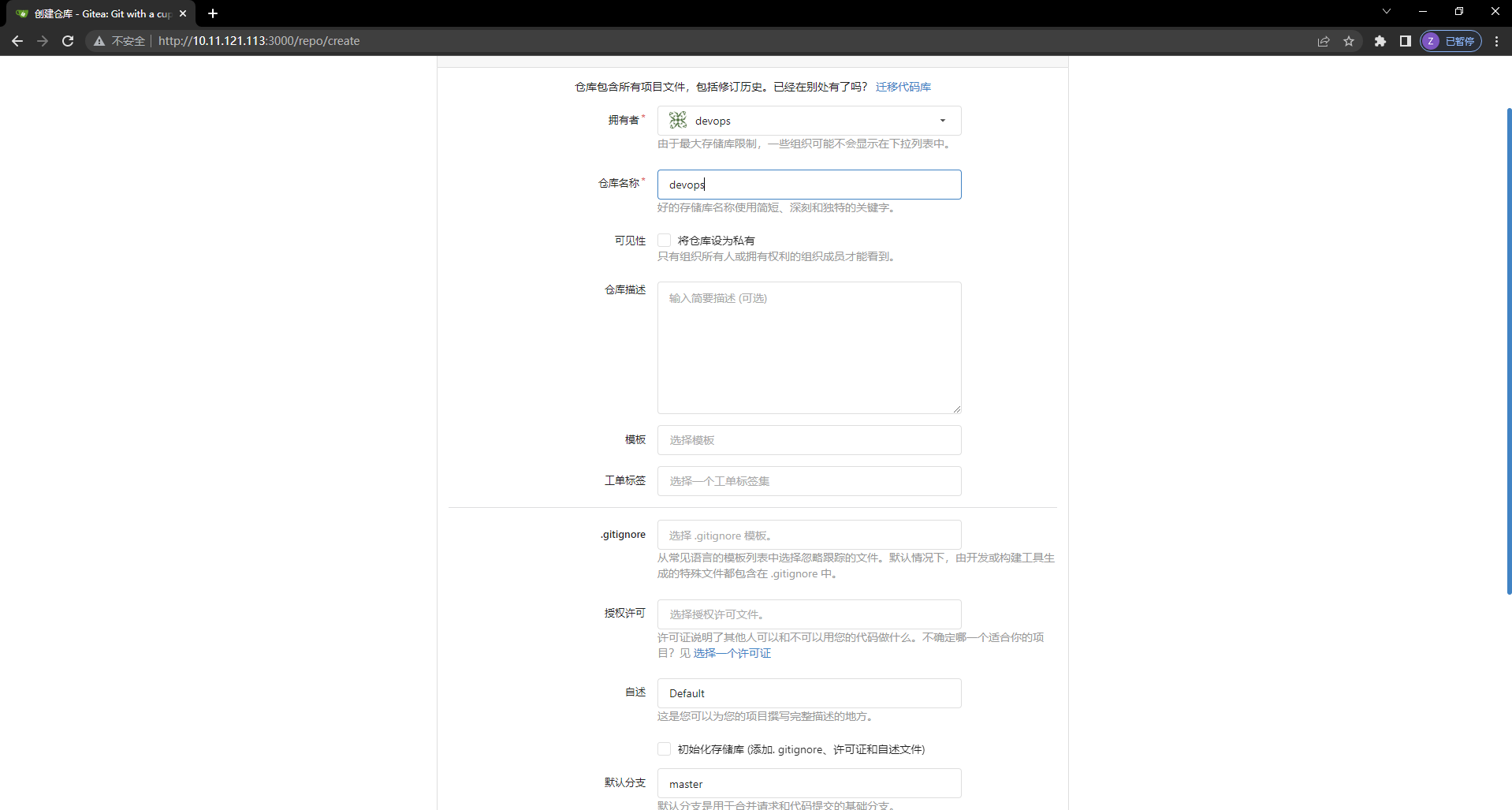Bookmark the page with the star icon

click(x=1349, y=41)
